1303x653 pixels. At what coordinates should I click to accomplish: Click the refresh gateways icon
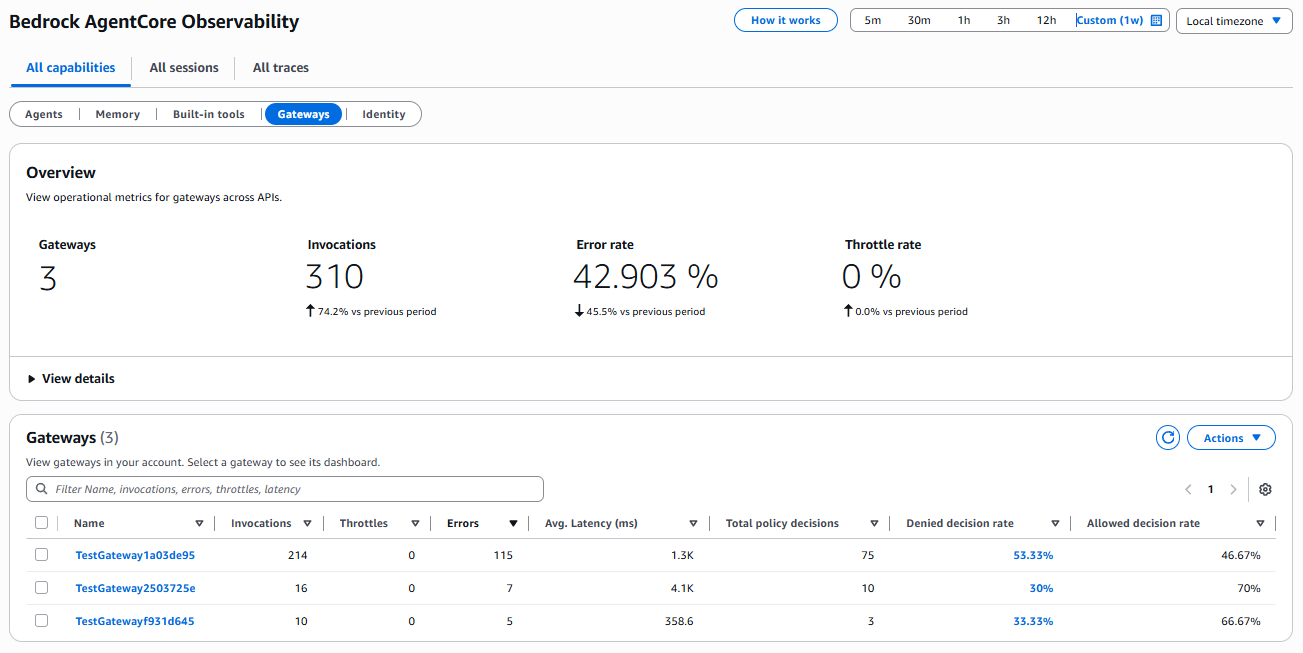(x=1167, y=438)
